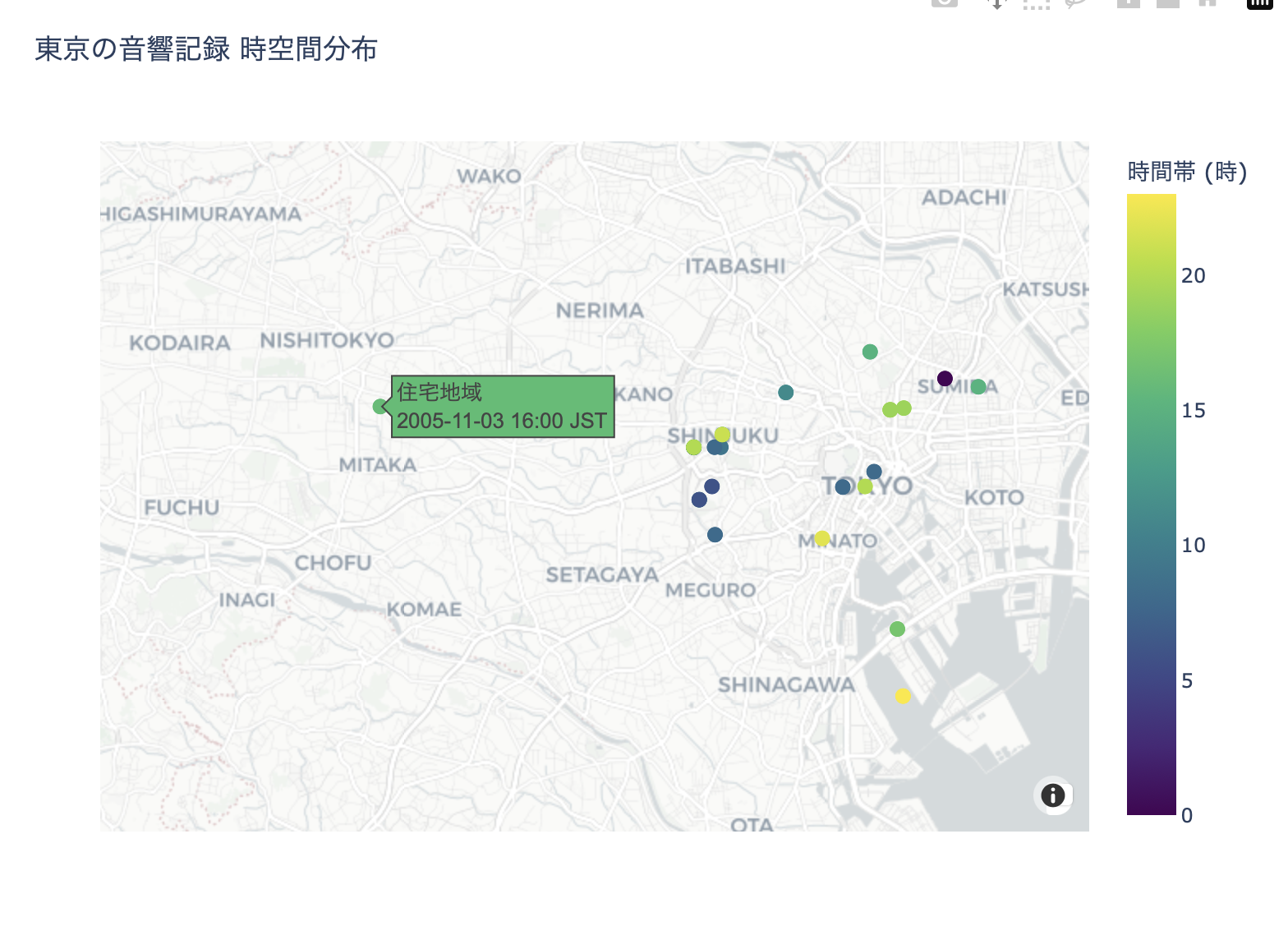
Task: Click the colorbar tick label 5
Action: pos(1187,681)
